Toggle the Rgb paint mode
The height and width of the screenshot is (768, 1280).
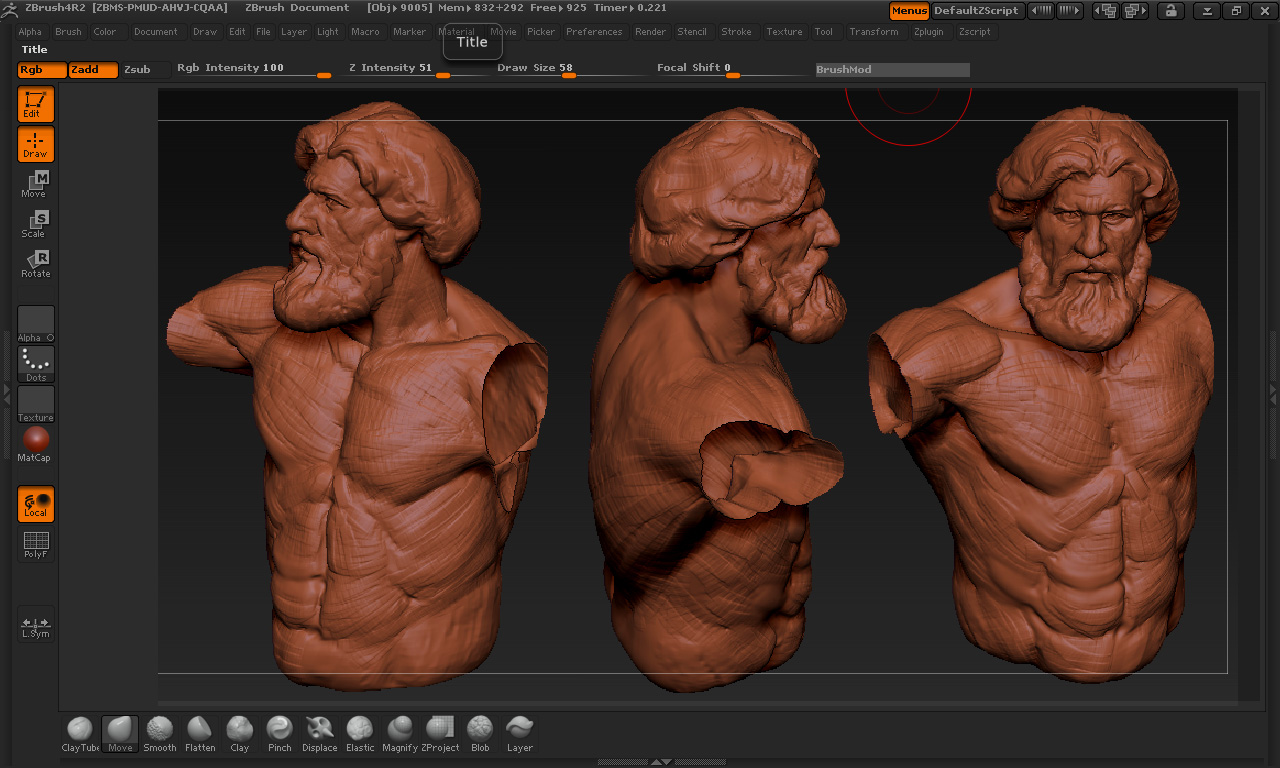tap(42, 70)
